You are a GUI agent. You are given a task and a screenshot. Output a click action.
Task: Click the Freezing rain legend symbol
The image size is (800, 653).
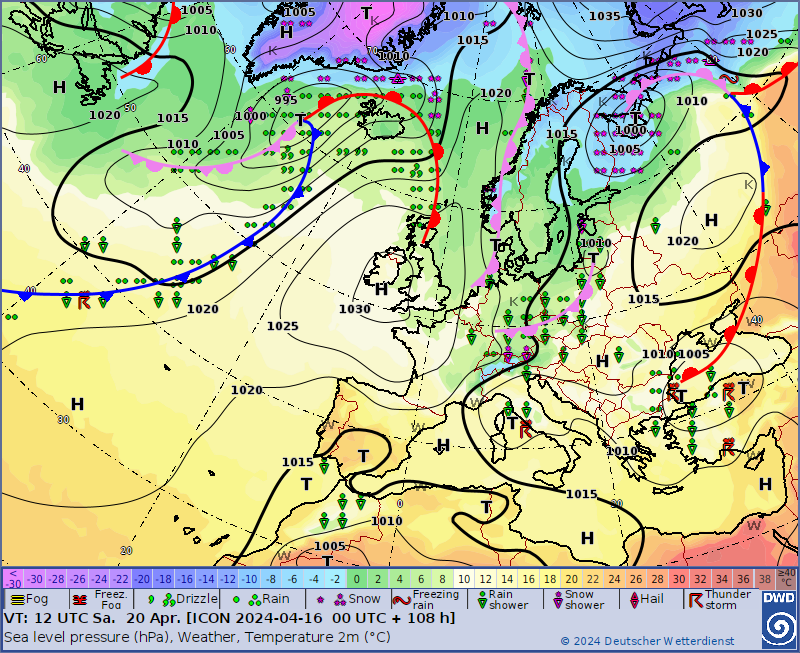tap(401, 600)
